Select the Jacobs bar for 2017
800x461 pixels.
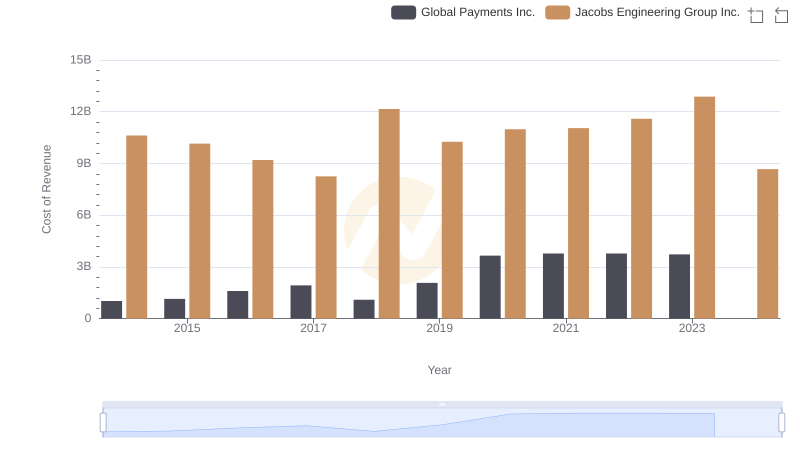tap(326, 247)
